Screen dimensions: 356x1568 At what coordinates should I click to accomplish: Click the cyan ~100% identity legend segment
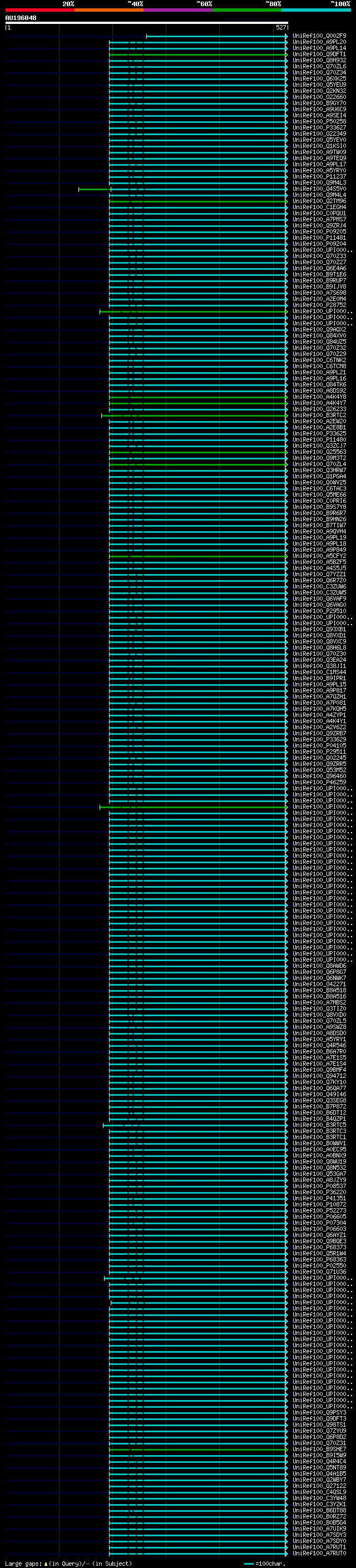(316, 10)
